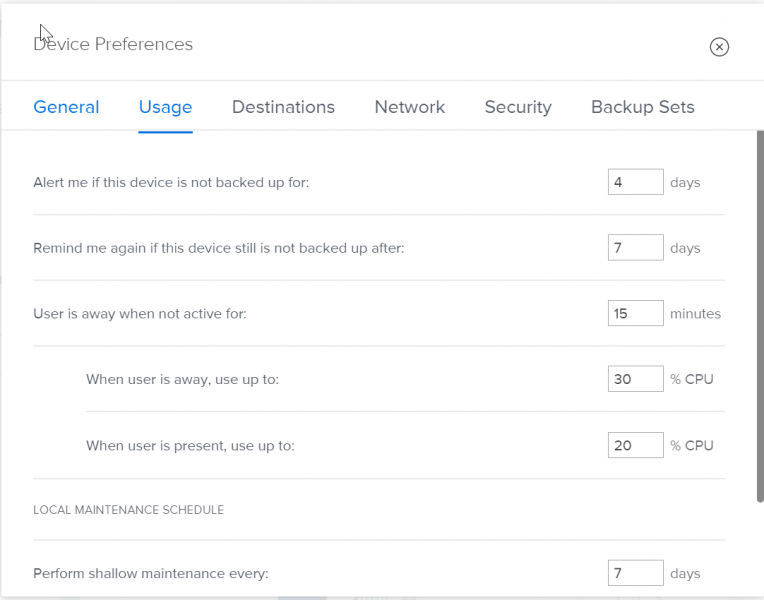Close the Device Preferences dialog

(719, 47)
